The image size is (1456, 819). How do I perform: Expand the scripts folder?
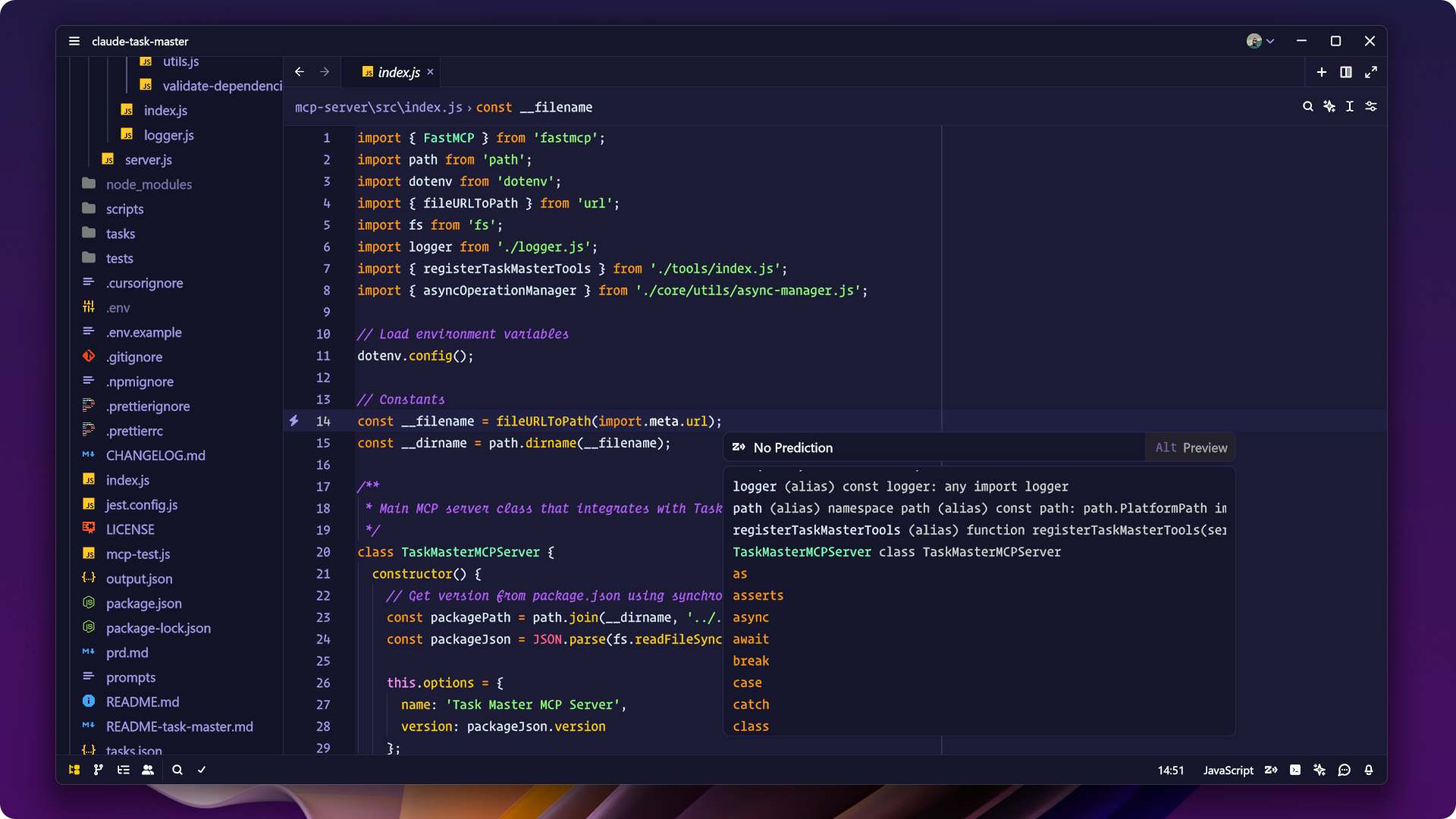click(124, 209)
